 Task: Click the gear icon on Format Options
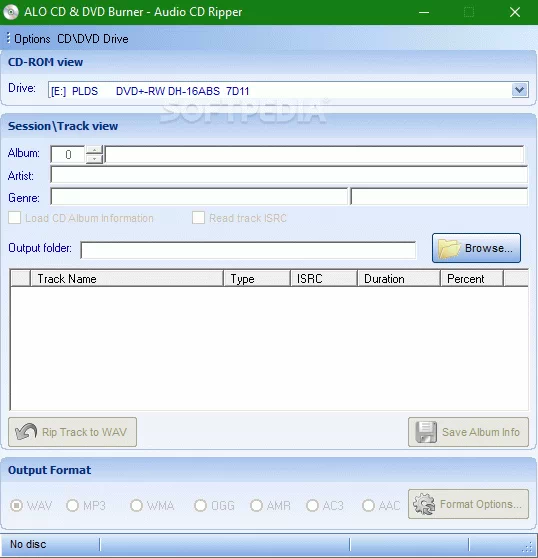coord(424,504)
